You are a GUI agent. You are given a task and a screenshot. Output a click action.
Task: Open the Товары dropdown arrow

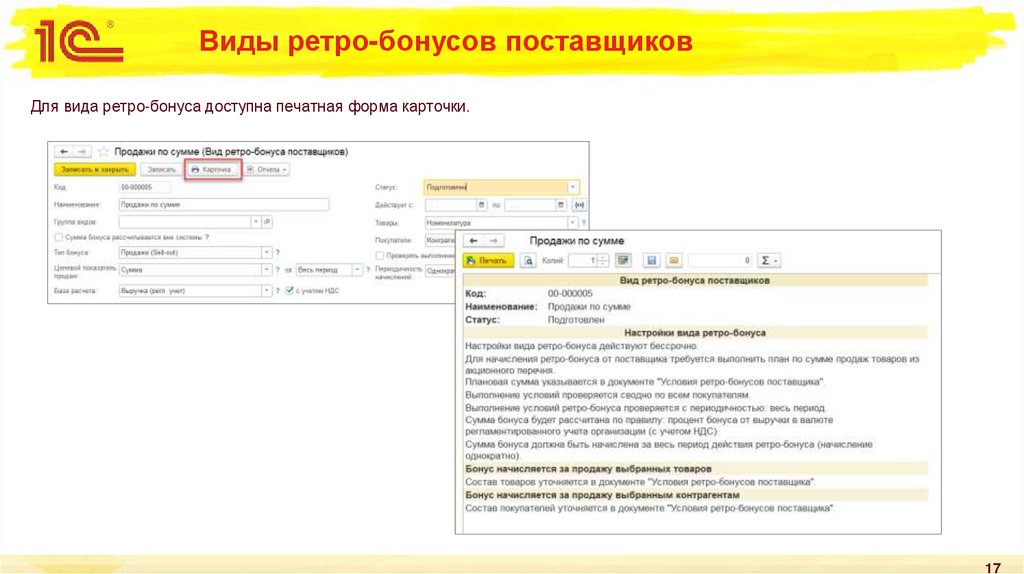coord(573,223)
